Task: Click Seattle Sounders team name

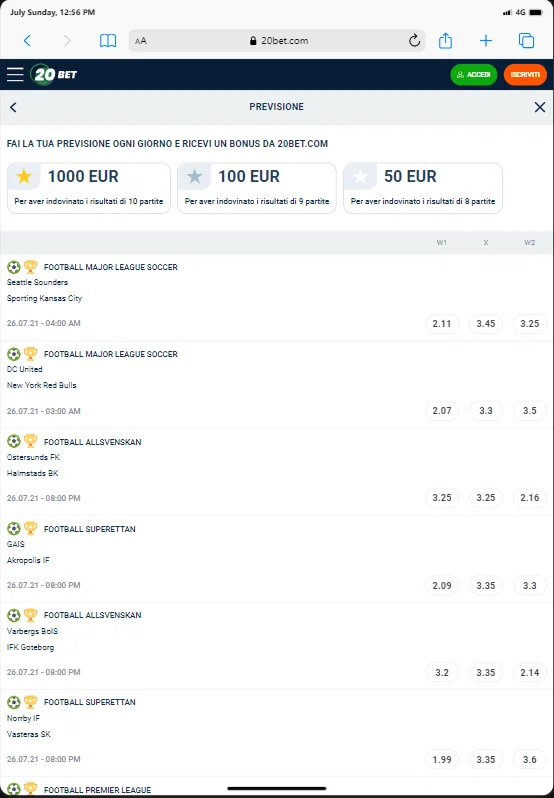Action: pyautogui.click(x=37, y=282)
